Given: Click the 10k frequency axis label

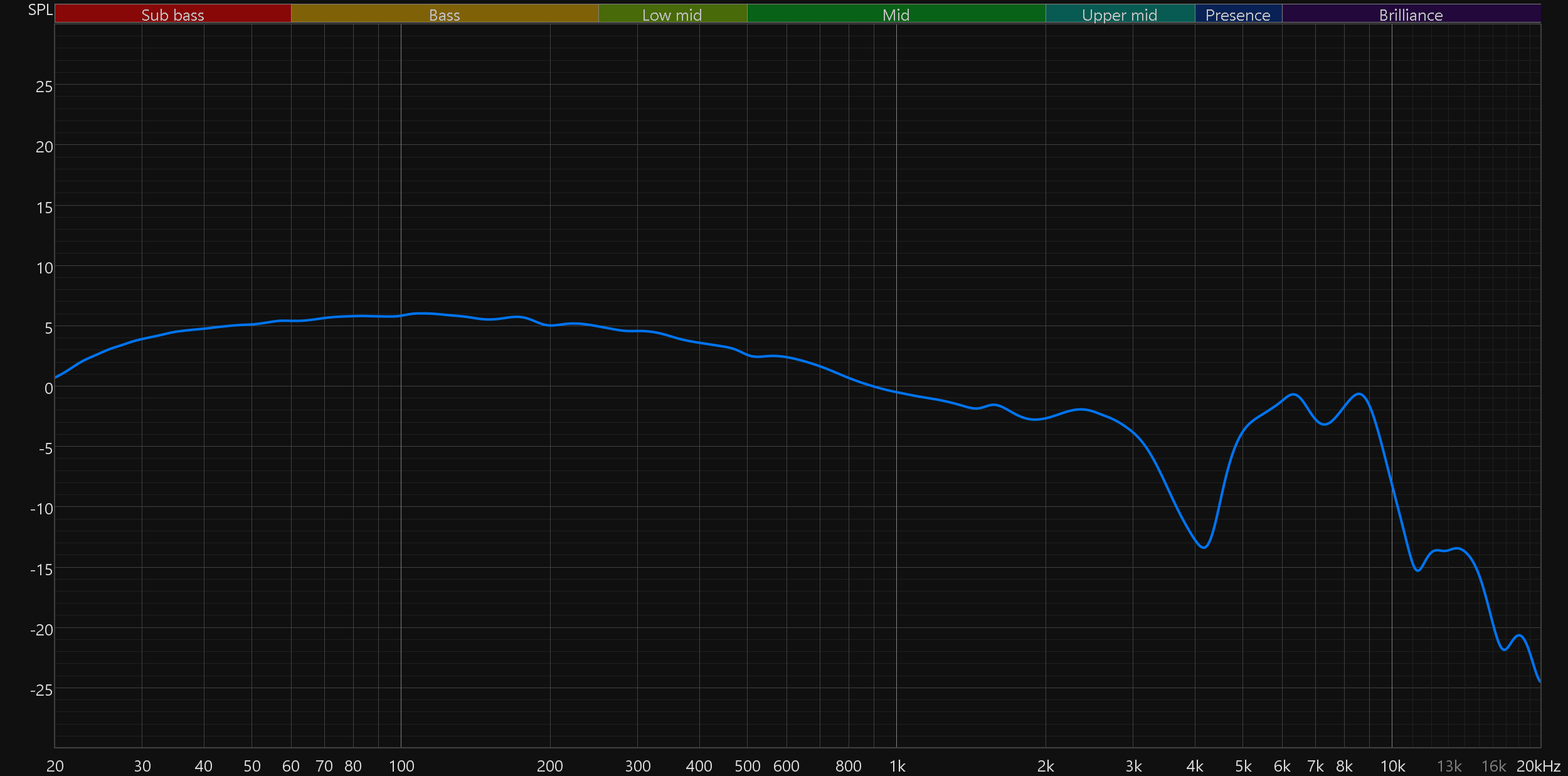Looking at the screenshot, I should click(x=1392, y=766).
